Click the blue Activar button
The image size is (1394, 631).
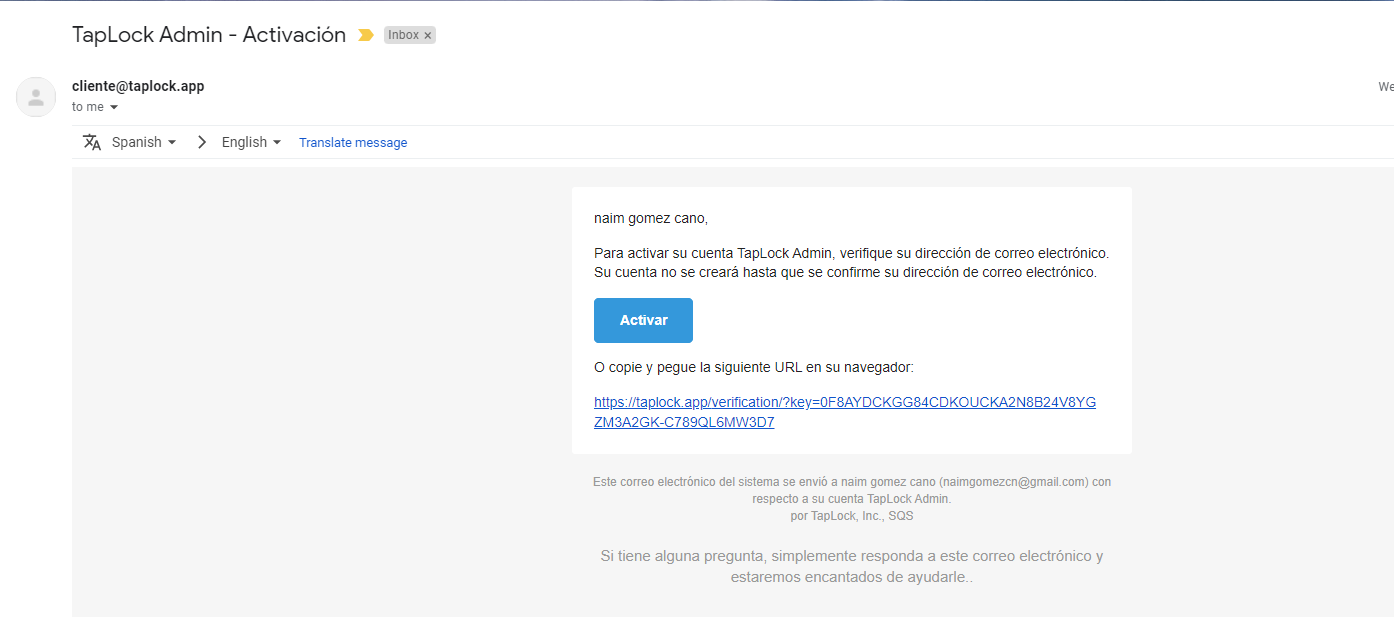pyautogui.click(x=643, y=320)
